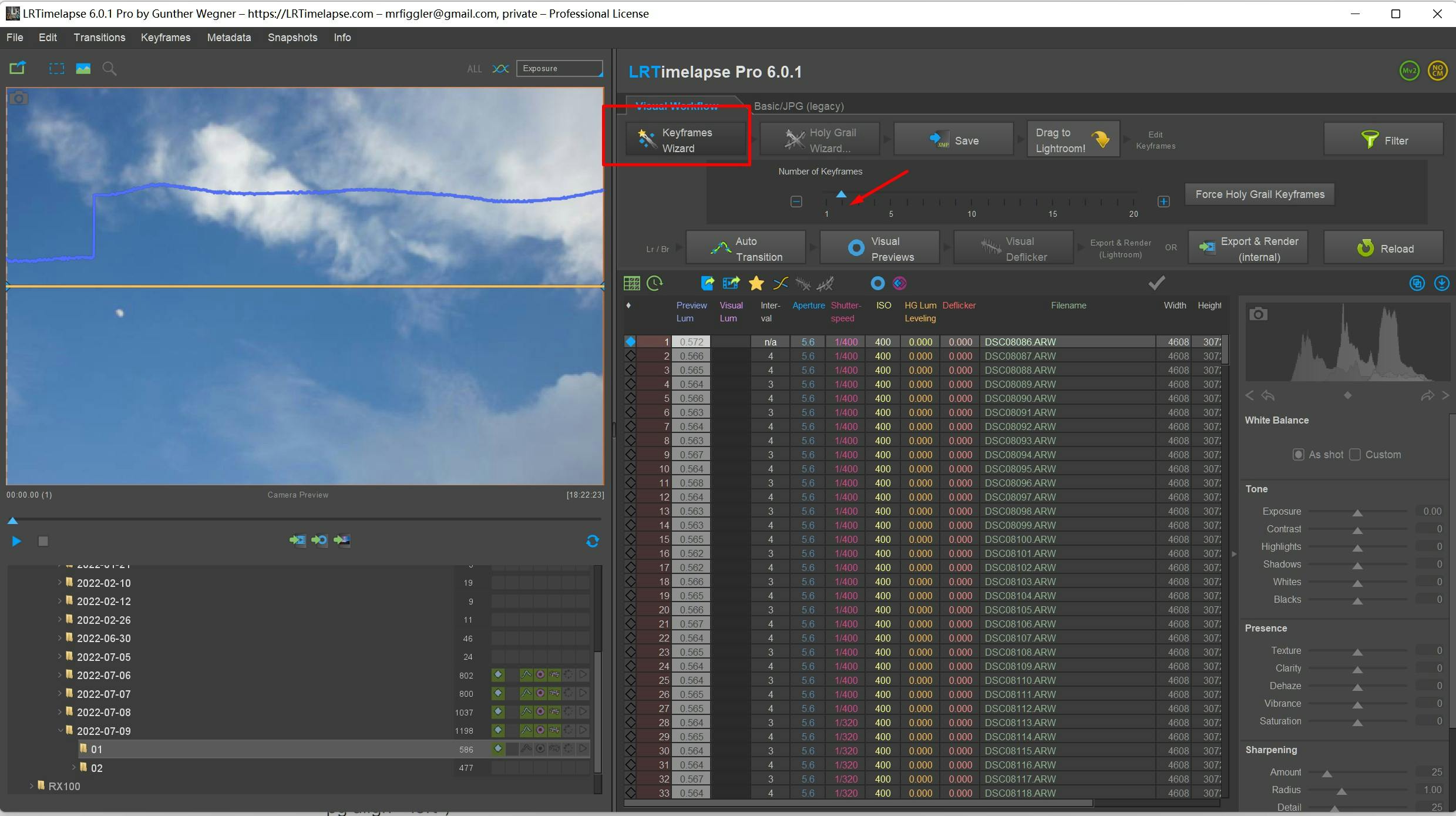Expand the 2022-07-08 folder

59,712
